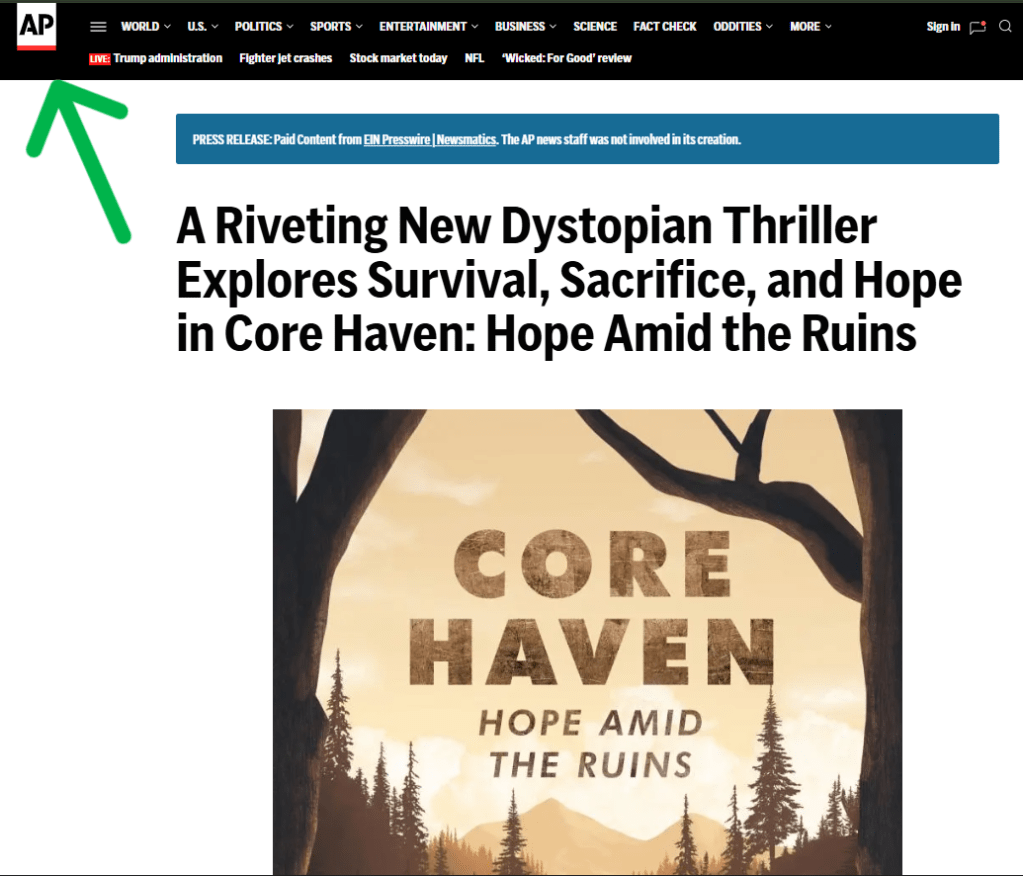Image resolution: width=1023 pixels, height=876 pixels.
Task: Open the Trump administration live coverage link
Action: point(167,59)
